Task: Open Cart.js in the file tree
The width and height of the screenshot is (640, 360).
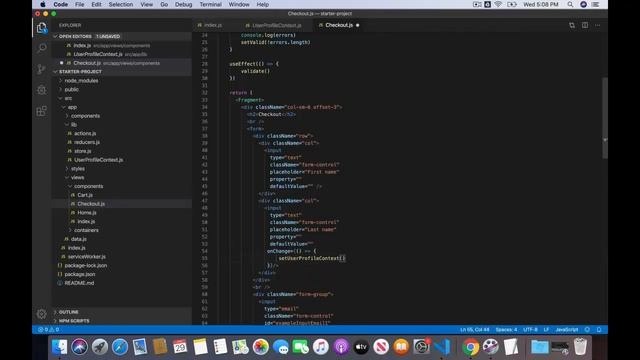Action: 121,195
